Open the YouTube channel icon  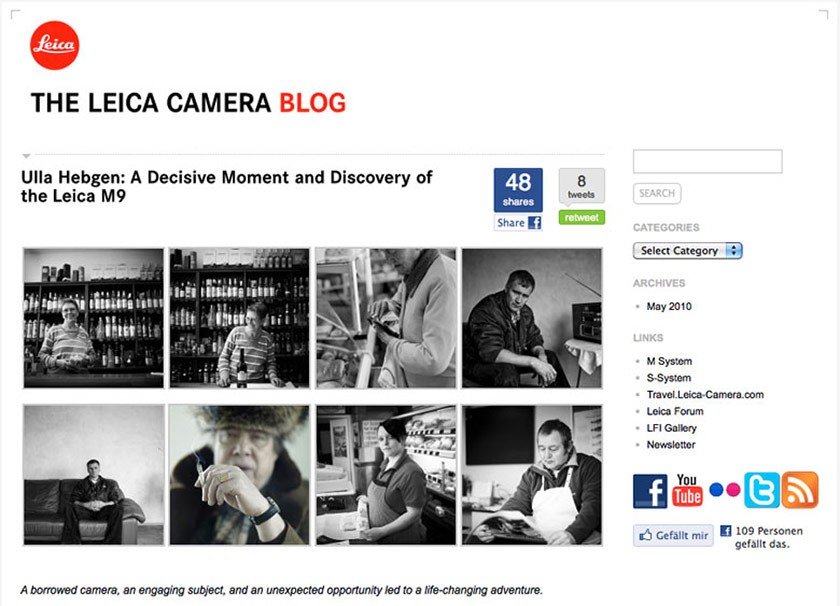[x=687, y=490]
